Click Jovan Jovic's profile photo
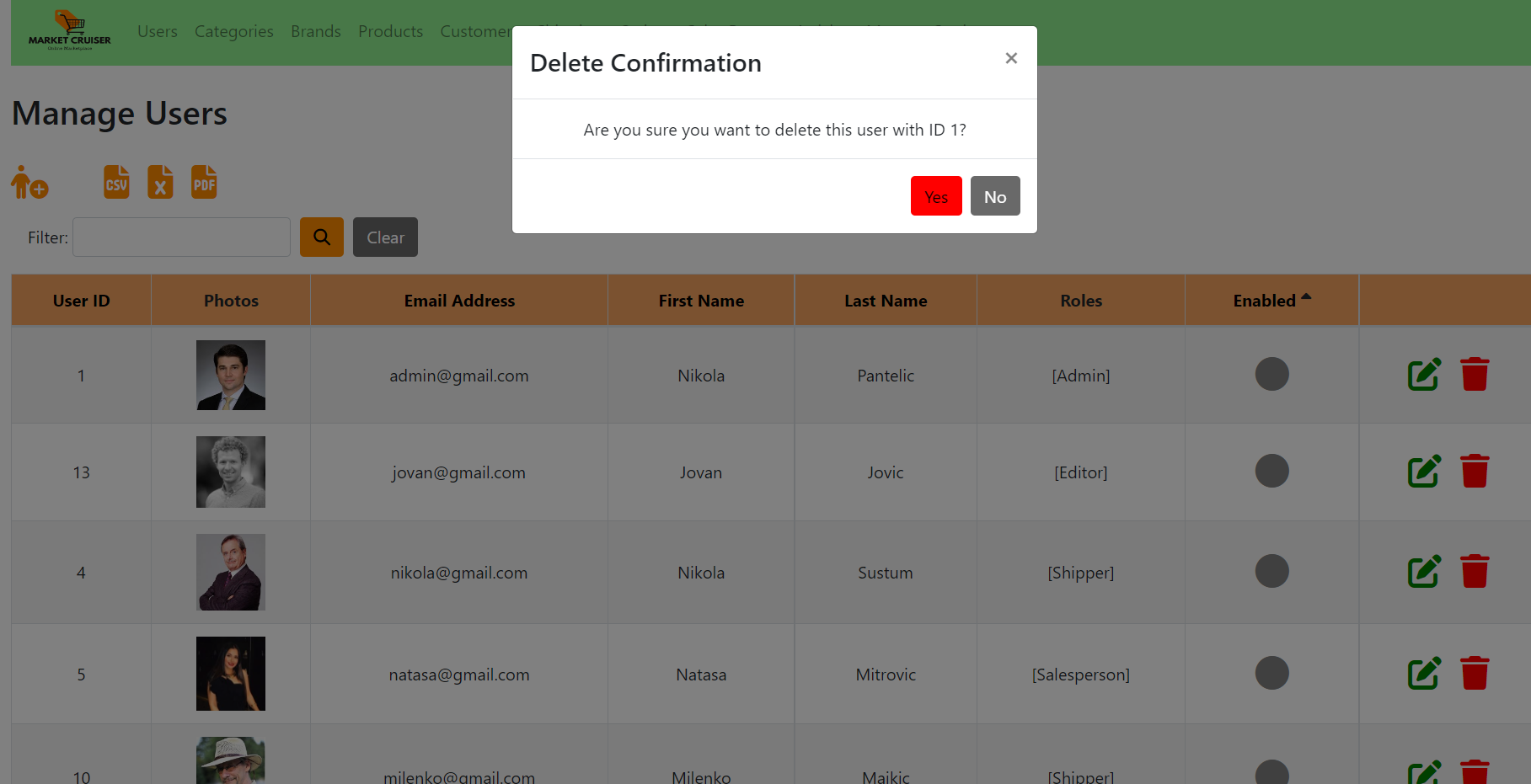Image resolution: width=1531 pixels, height=784 pixels. [x=231, y=472]
